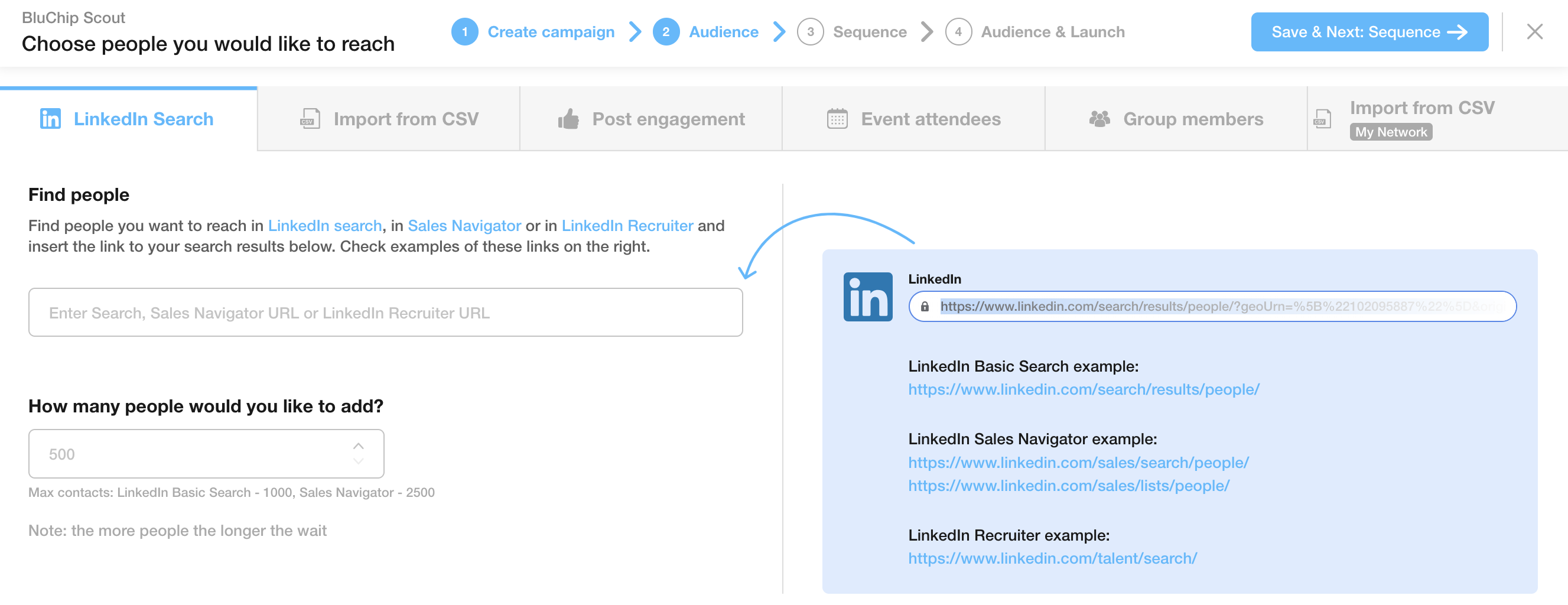This screenshot has width=1568, height=605.
Task: Click the step 4 number circle
Action: (x=958, y=32)
